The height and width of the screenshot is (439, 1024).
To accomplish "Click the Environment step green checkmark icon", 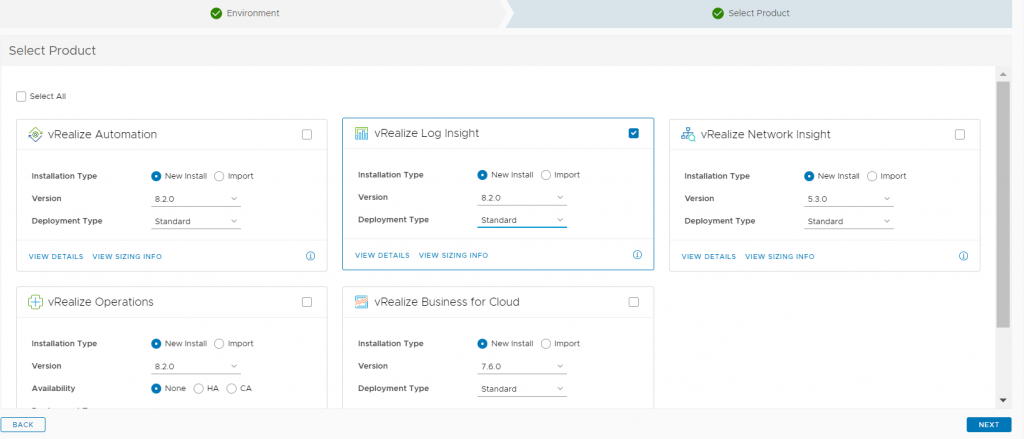I will [x=216, y=13].
